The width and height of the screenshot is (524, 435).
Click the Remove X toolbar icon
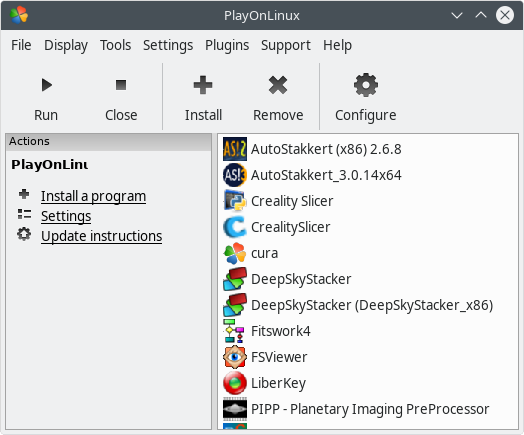(x=278, y=85)
